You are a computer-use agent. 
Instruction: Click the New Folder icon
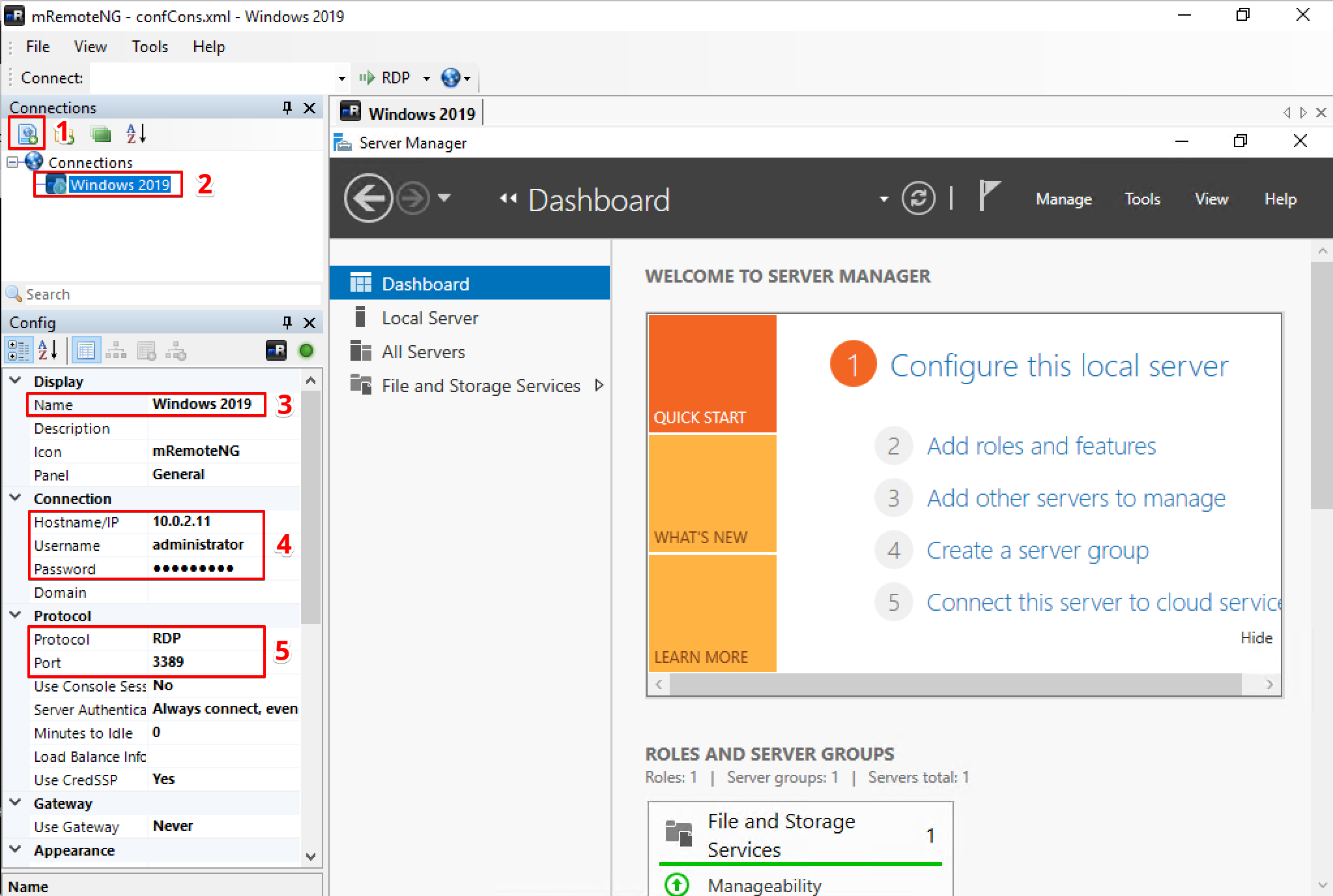(x=64, y=134)
